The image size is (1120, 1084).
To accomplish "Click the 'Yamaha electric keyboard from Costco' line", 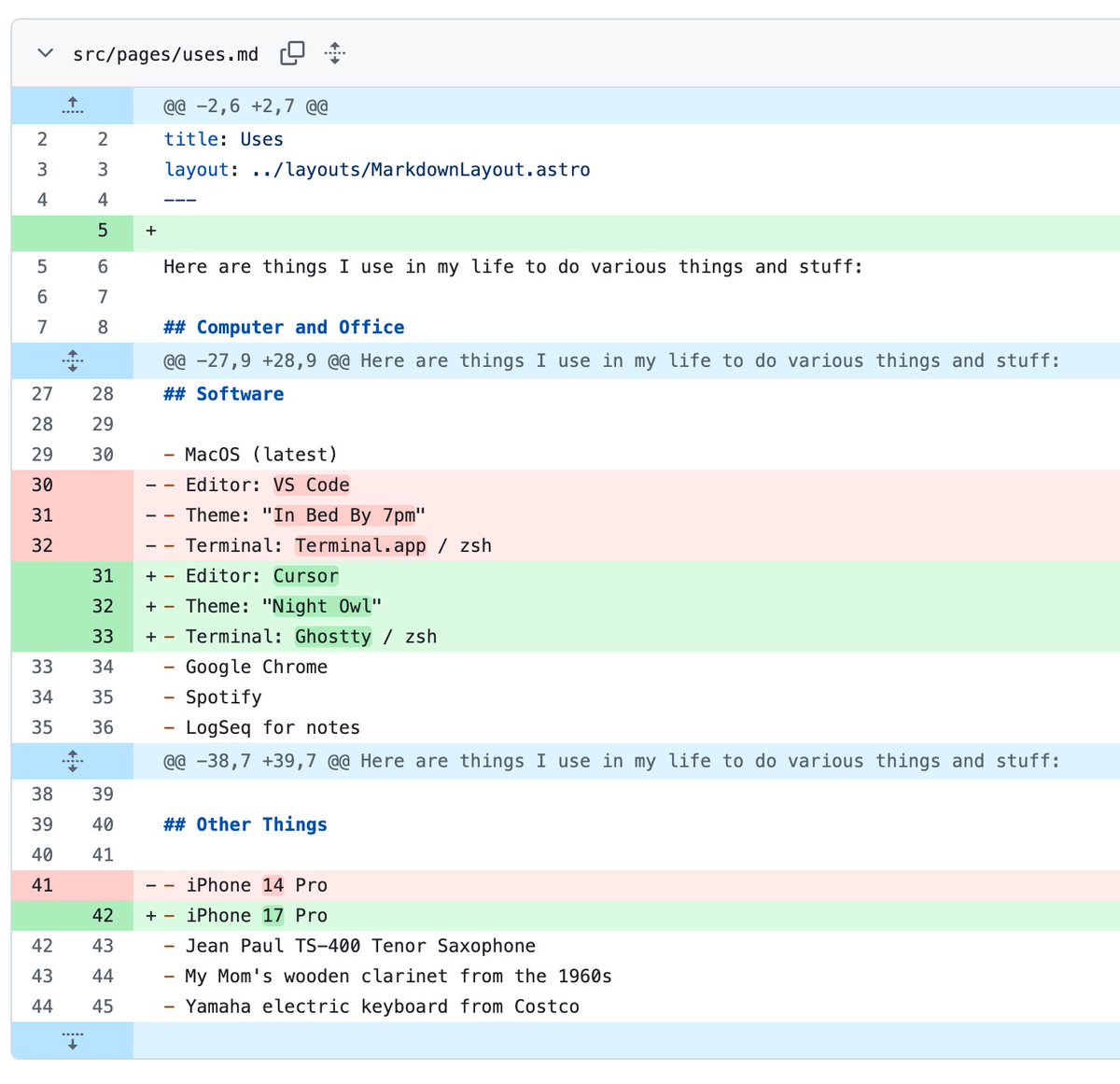I will click(x=371, y=1007).
